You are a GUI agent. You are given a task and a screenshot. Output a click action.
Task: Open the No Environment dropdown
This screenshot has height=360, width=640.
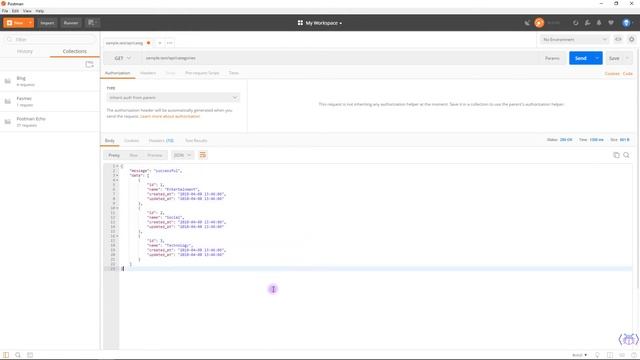(575, 40)
